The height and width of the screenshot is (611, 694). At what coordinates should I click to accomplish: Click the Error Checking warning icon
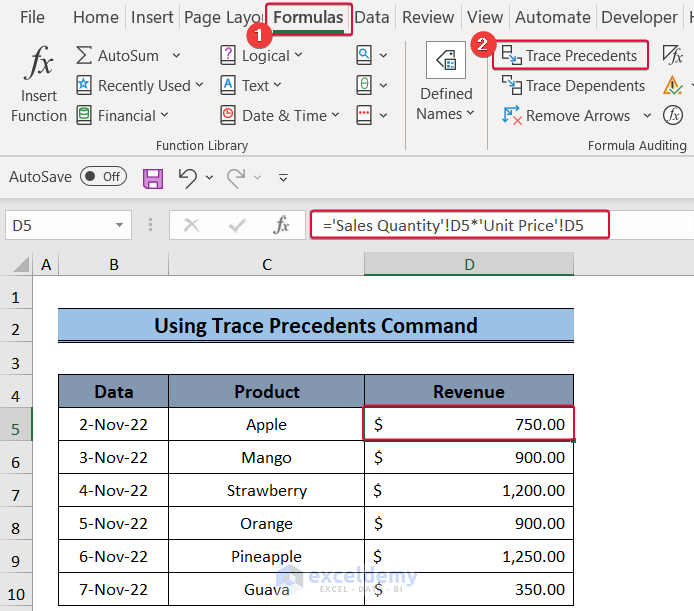coord(672,85)
